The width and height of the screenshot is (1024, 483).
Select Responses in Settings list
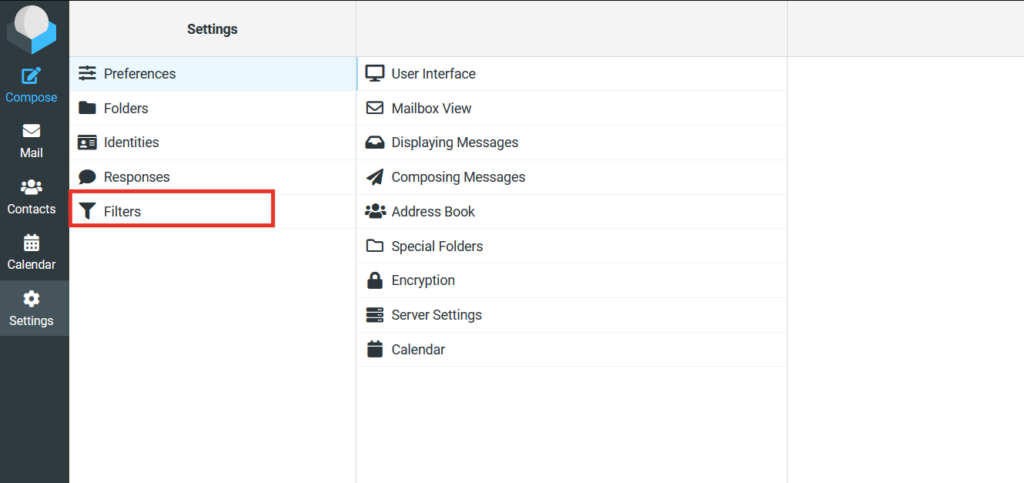tap(213, 177)
